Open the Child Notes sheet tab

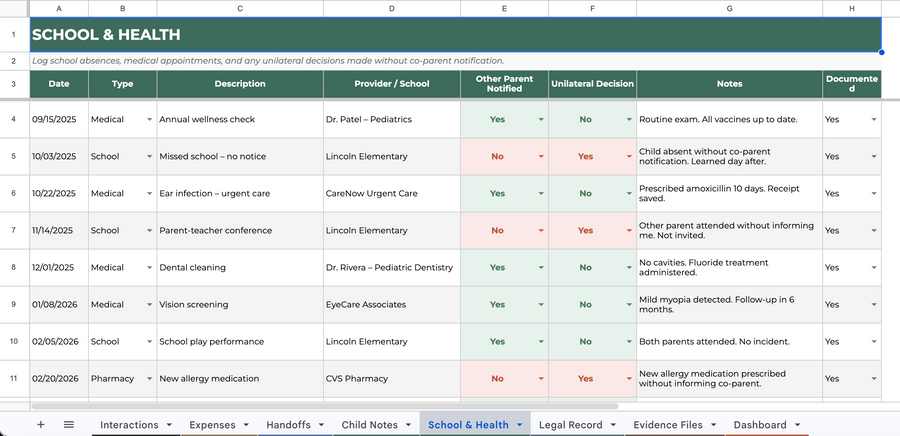[370, 425]
